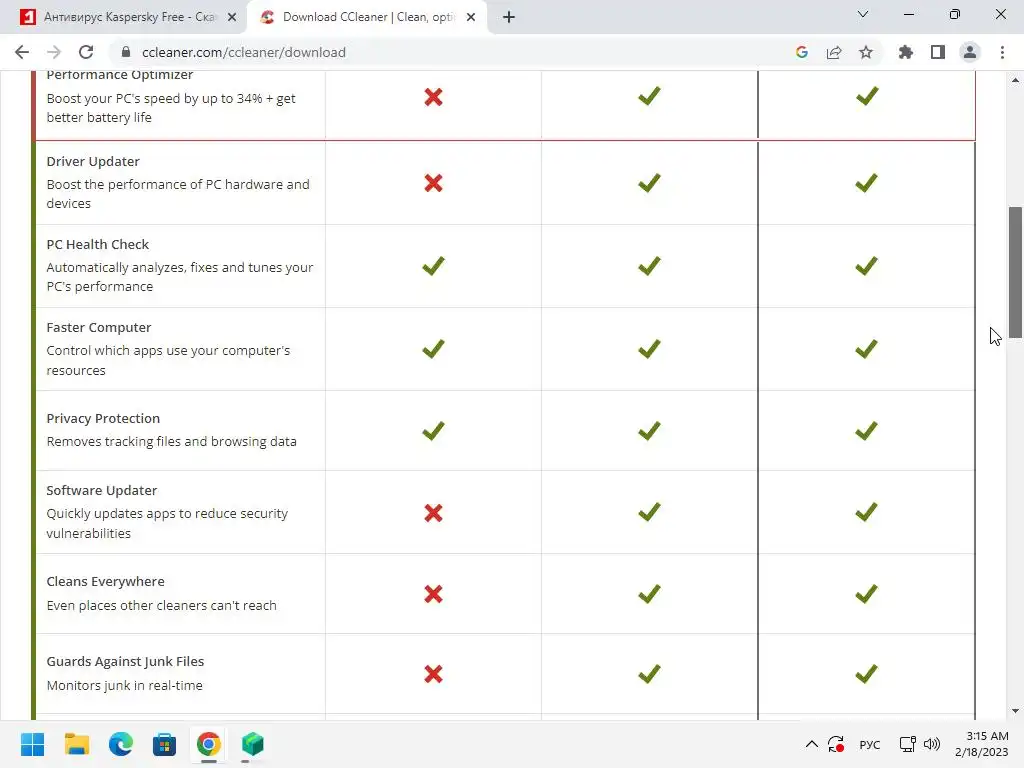Click the Chrome icon in the taskbar

(208, 744)
